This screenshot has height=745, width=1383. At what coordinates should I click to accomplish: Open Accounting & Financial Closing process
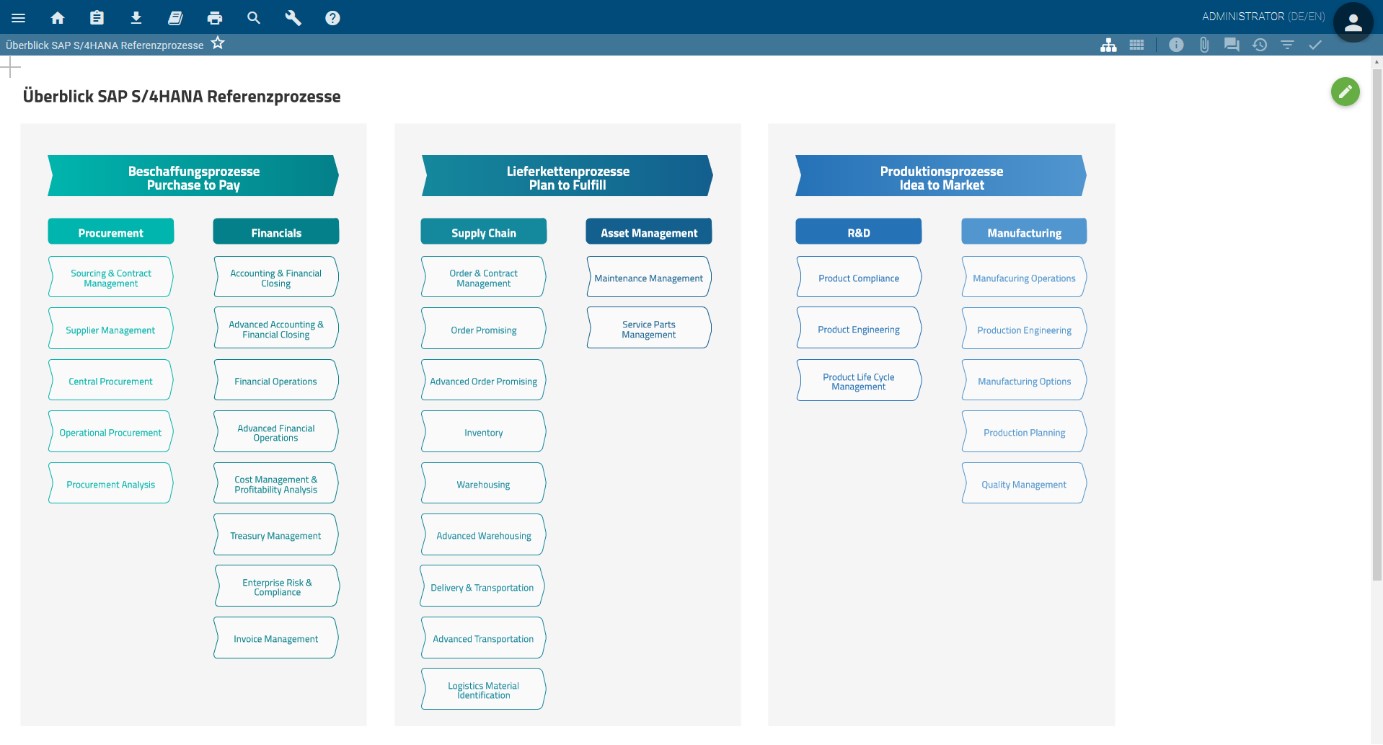(x=276, y=277)
